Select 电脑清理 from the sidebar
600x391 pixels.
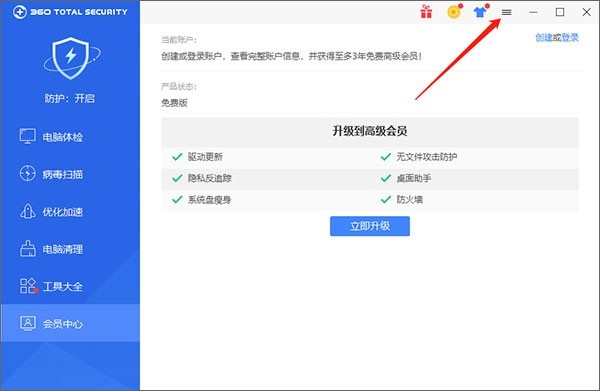click(x=70, y=249)
